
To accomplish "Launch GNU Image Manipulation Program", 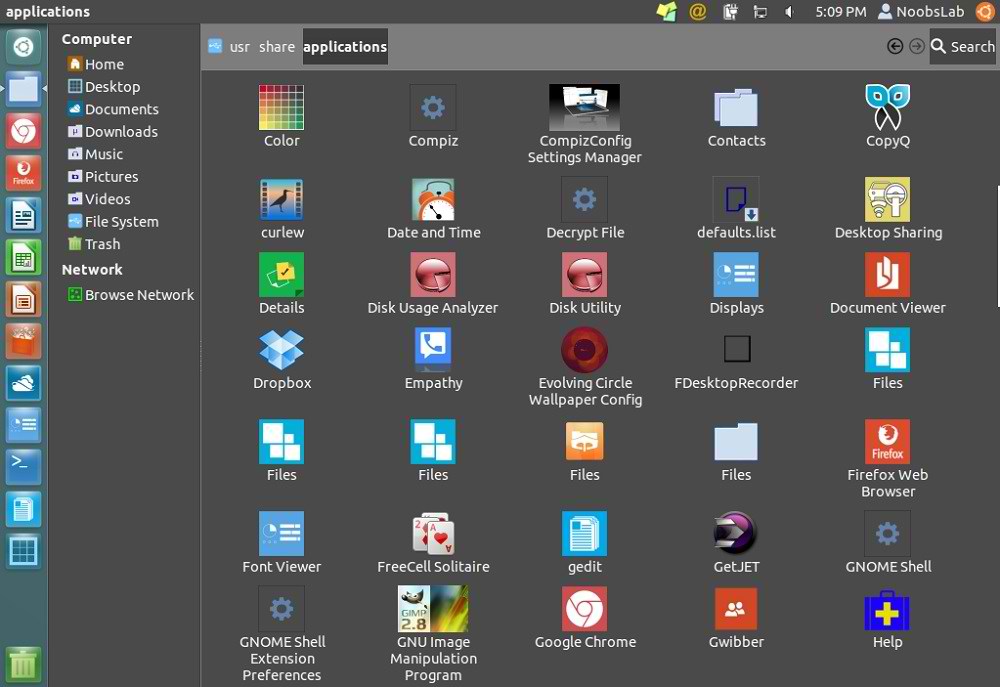I will pyautogui.click(x=433, y=609).
